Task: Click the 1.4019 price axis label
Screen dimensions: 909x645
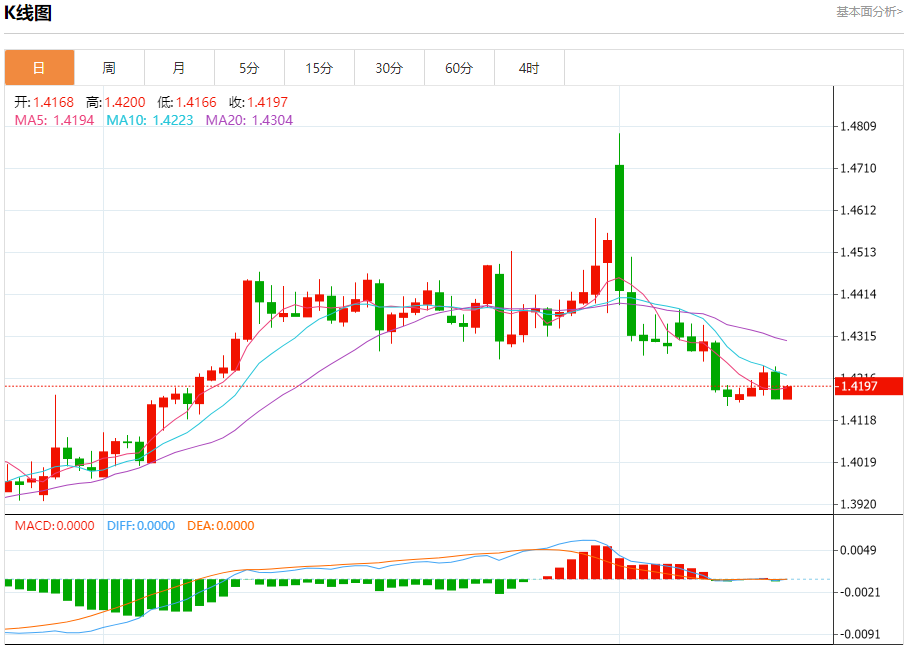Action: pyautogui.click(x=858, y=462)
